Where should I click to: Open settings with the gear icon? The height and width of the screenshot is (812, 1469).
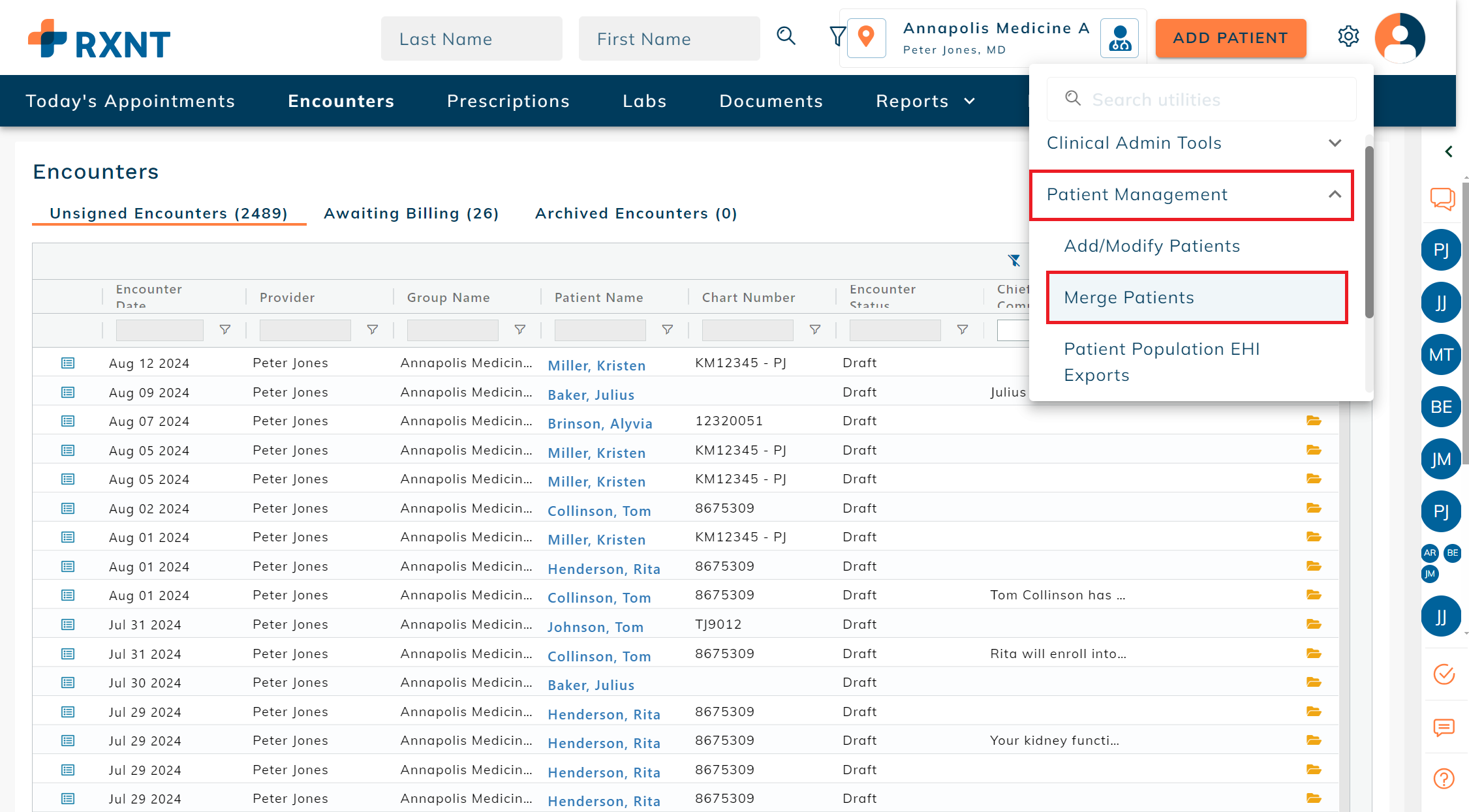coord(1348,37)
